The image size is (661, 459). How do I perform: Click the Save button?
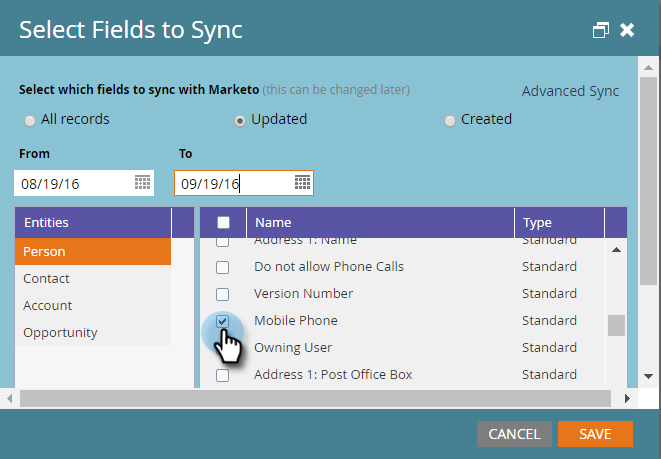point(595,434)
